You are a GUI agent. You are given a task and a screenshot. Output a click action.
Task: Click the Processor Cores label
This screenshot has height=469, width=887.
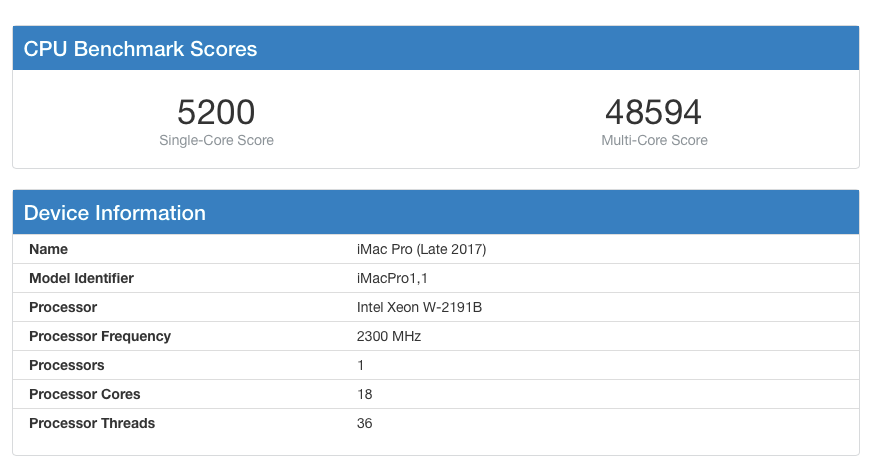coord(85,394)
